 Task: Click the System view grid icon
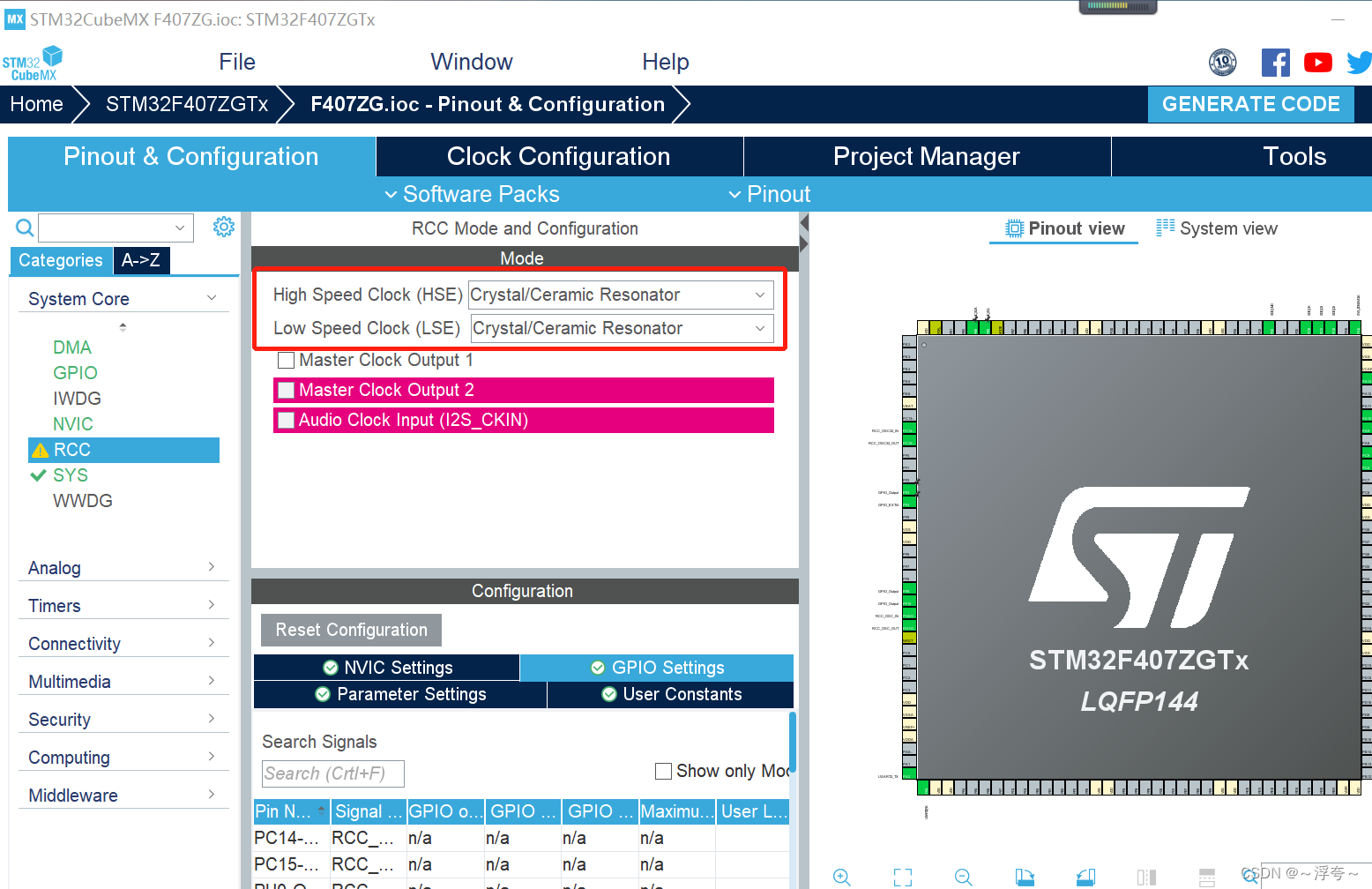[1166, 228]
